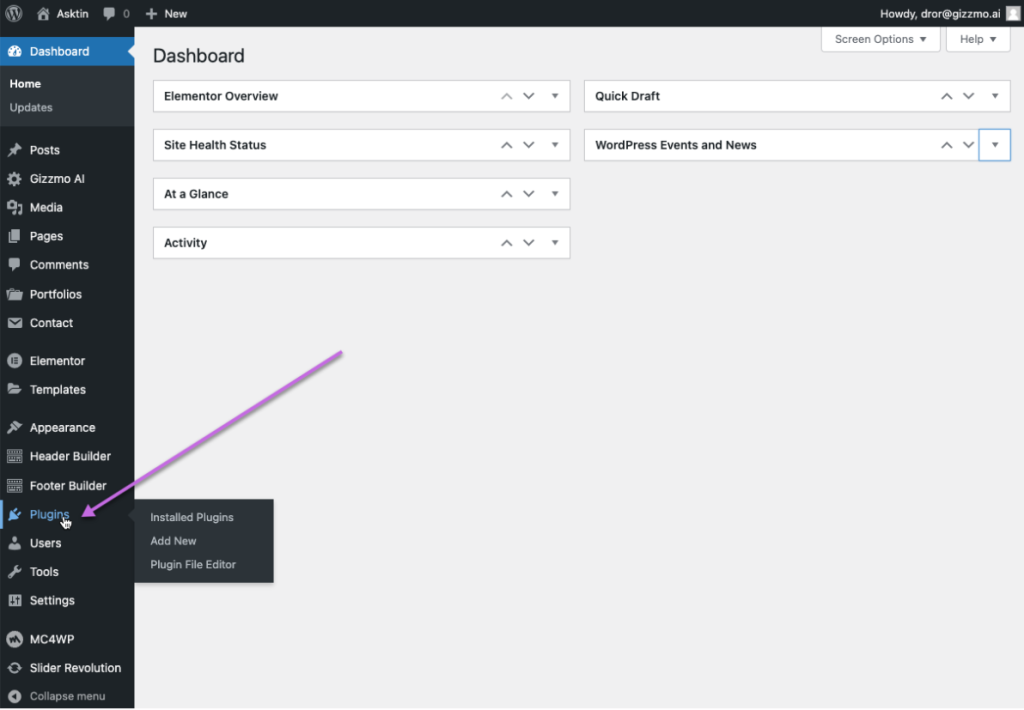
Task: Move Site Health Status panel down
Action: [x=529, y=145]
